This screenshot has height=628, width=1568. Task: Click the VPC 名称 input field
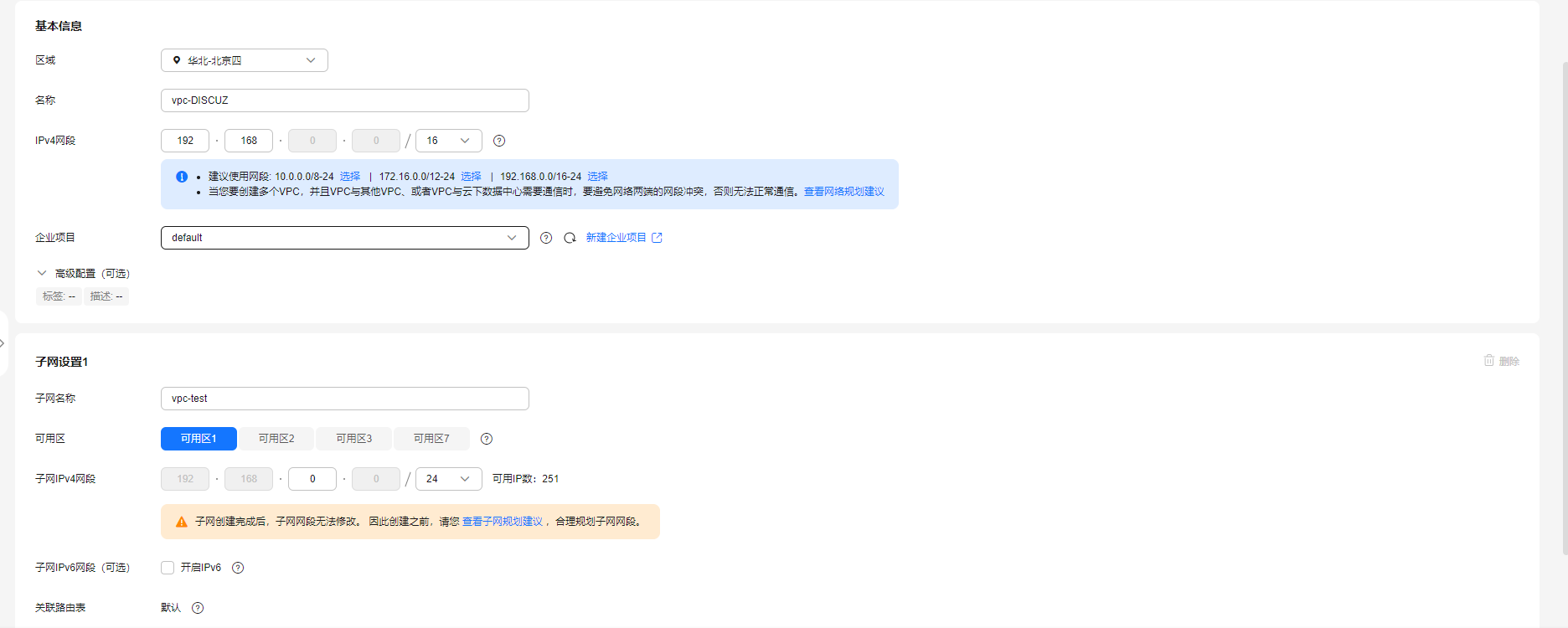345,100
